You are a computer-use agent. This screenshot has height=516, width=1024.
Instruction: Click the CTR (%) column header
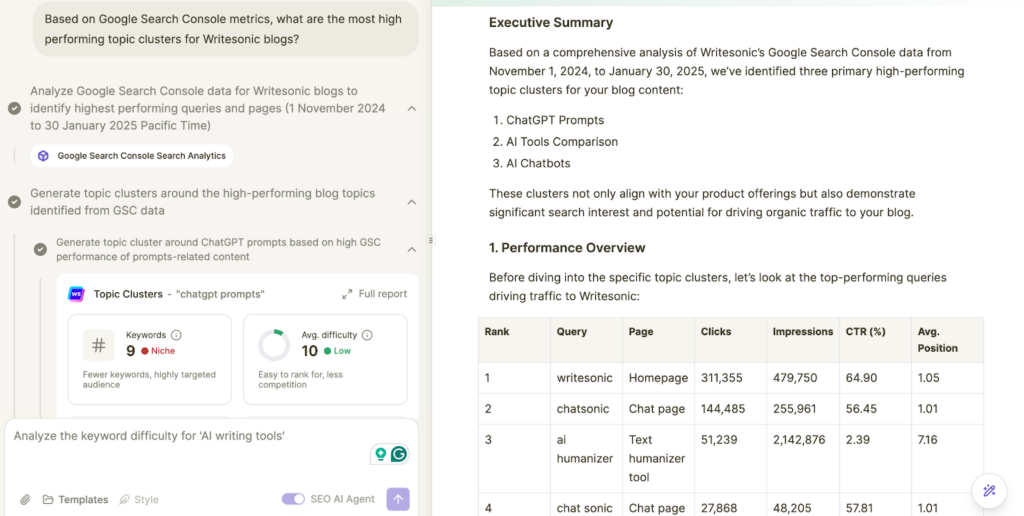coord(875,340)
